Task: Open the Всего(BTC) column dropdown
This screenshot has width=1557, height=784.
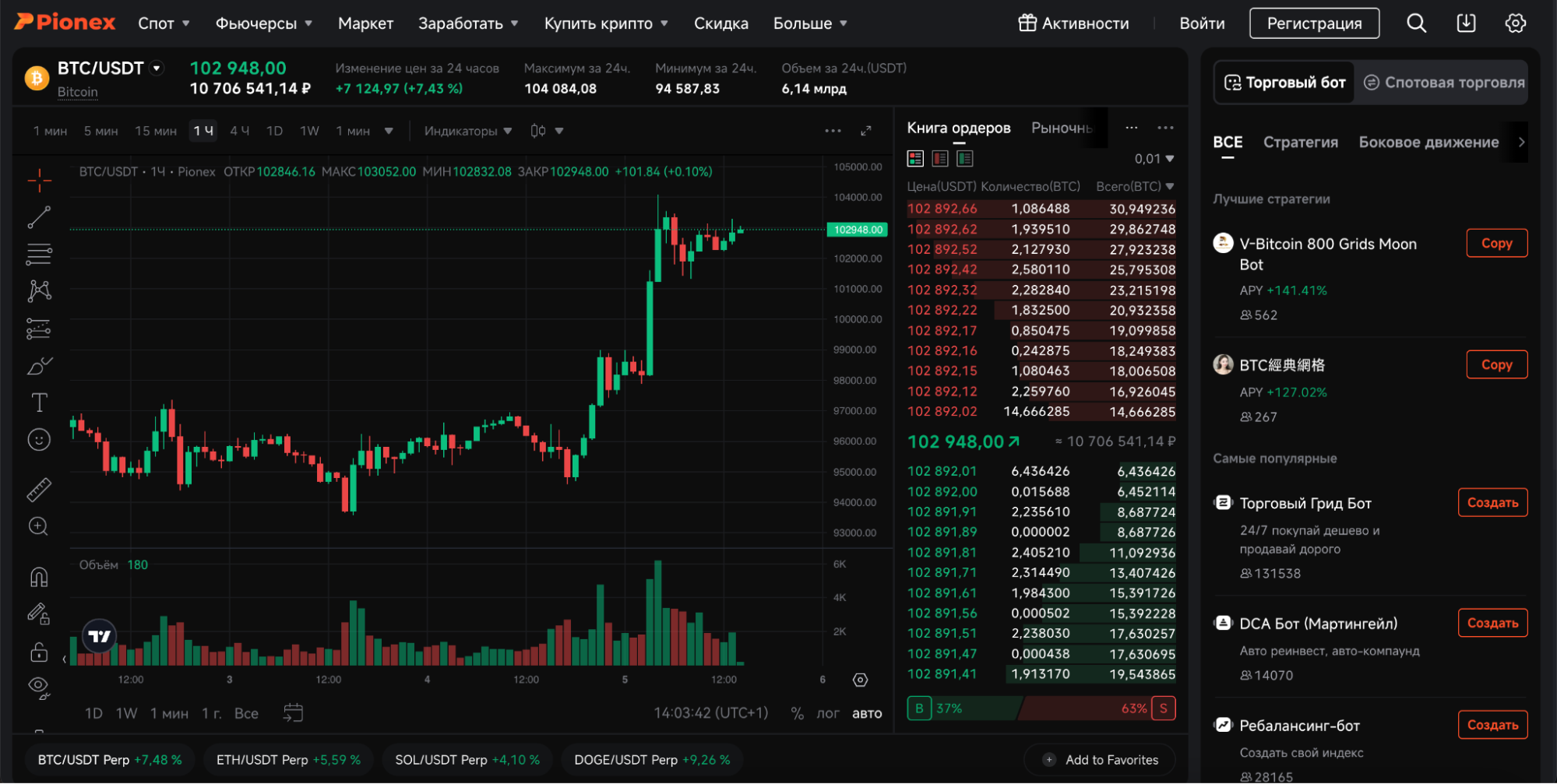Action: (1135, 187)
